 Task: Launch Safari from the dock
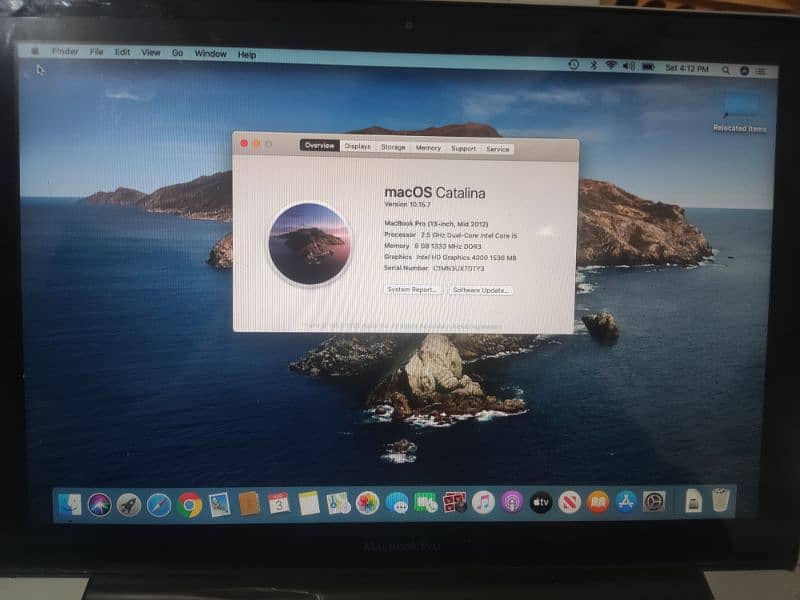(158, 504)
